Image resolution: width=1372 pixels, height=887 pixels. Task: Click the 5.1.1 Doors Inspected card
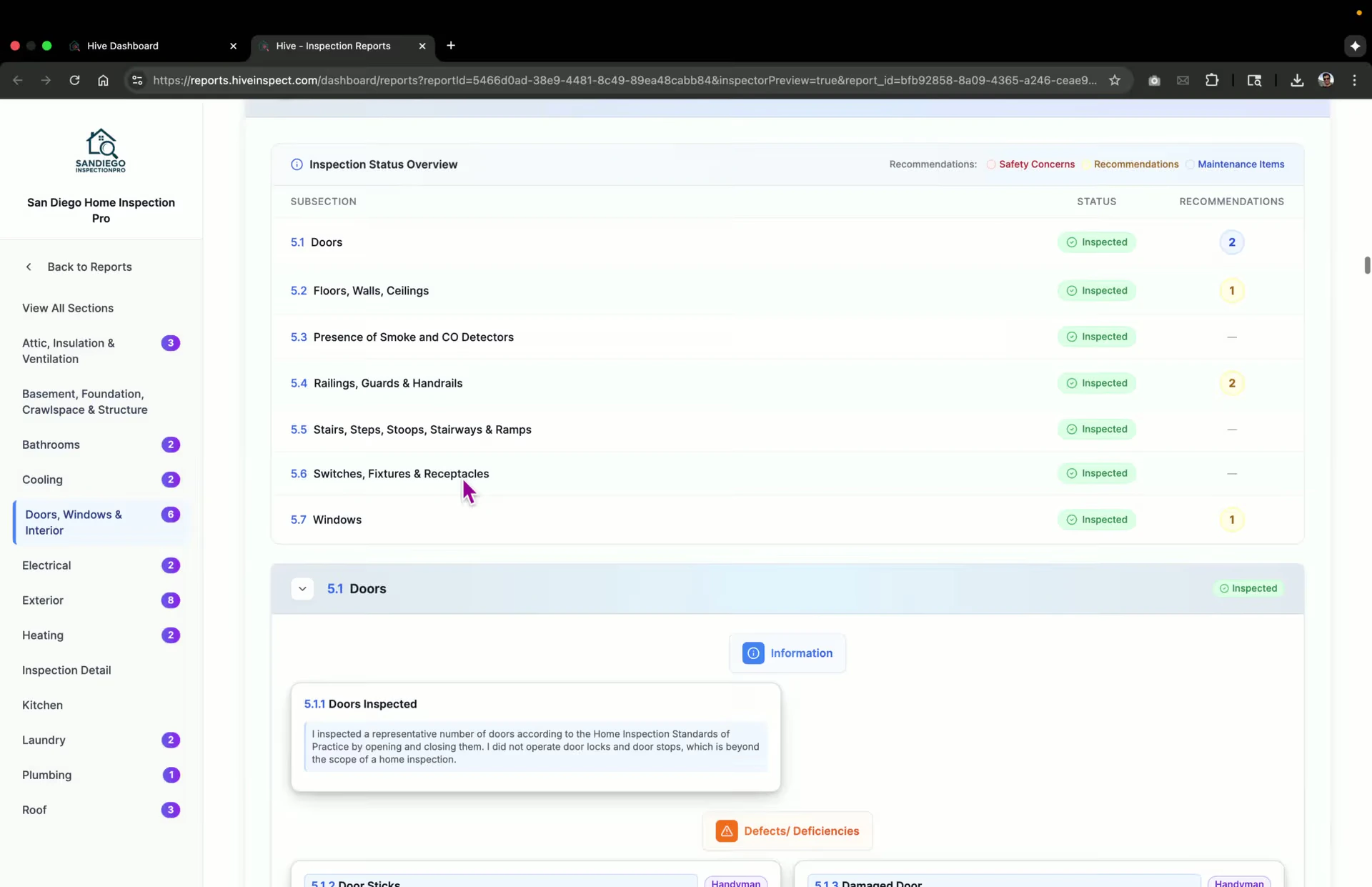coord(536,737)
